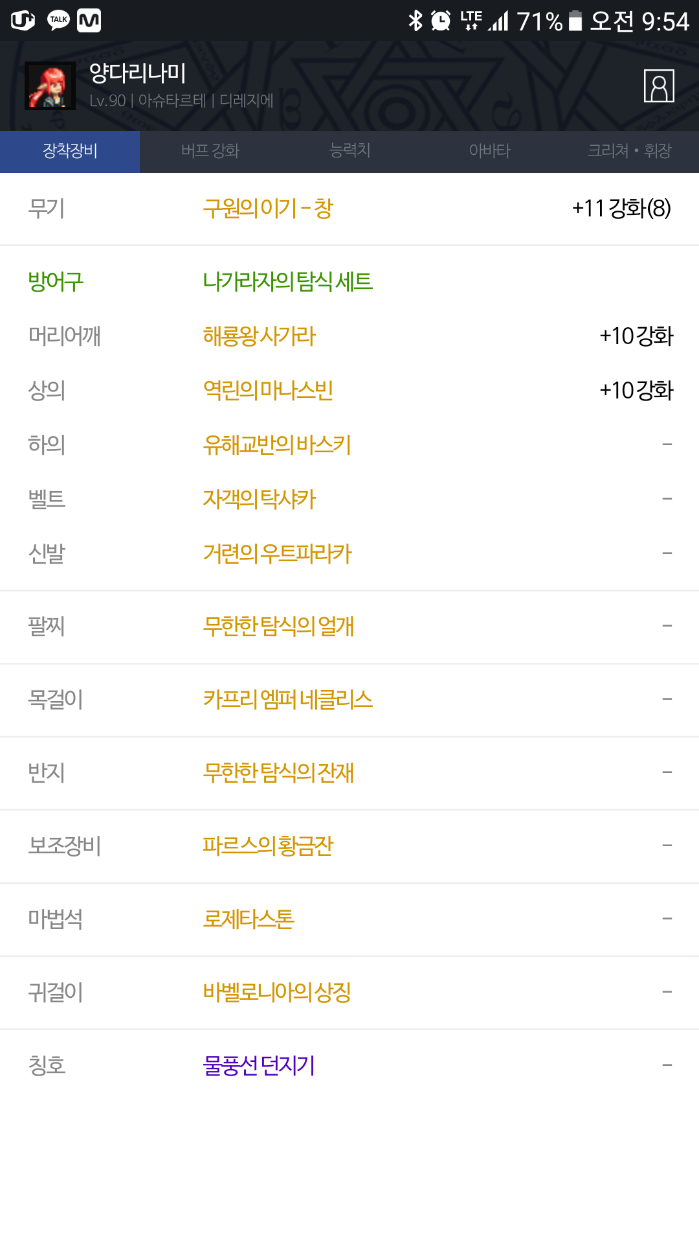This screenshot has width=699, height=1244.
Task: Open the 아바타 tab
Action: click(489, 152)
